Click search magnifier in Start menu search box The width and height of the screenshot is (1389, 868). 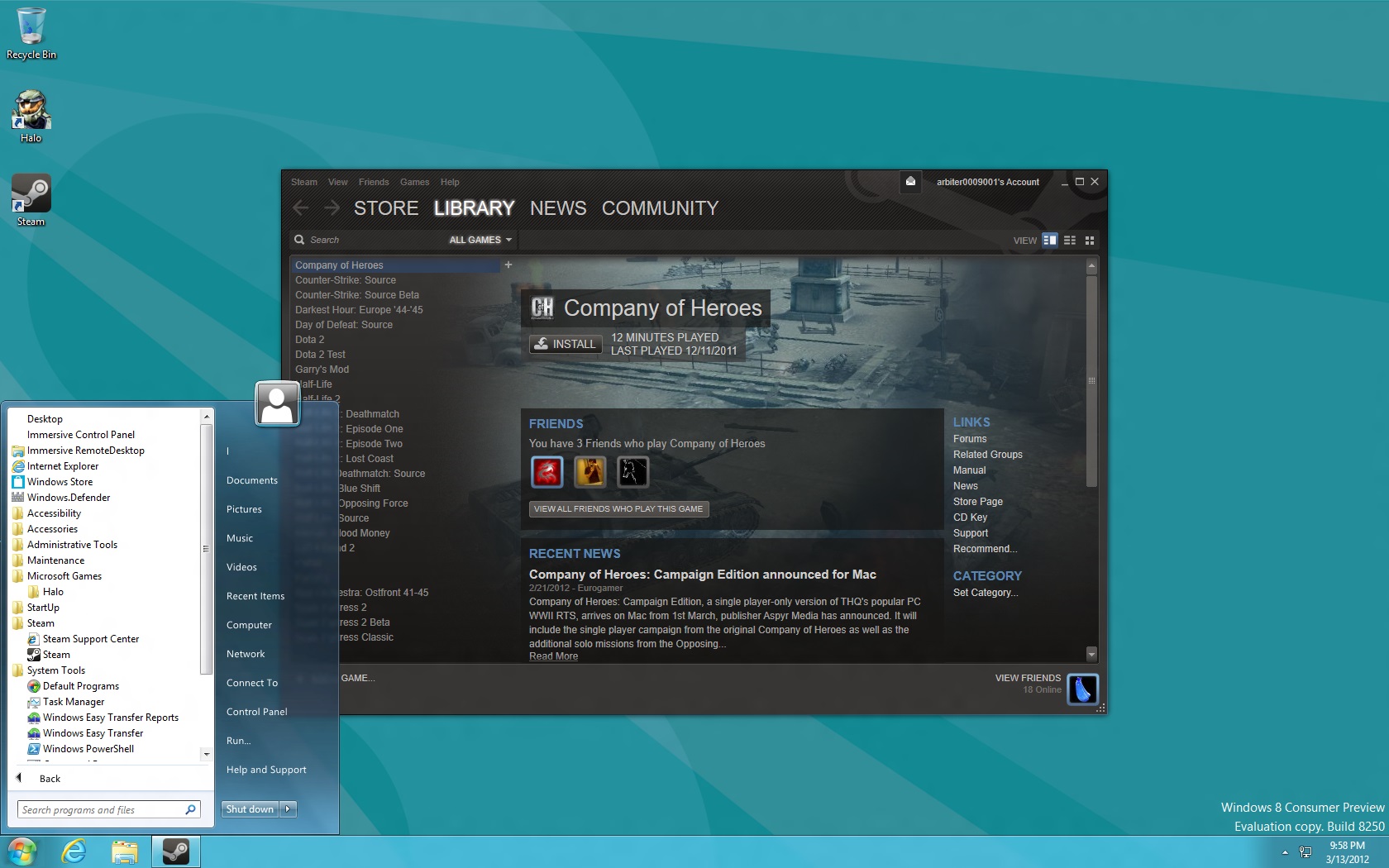pyautogui.click(x=190, y=809)
